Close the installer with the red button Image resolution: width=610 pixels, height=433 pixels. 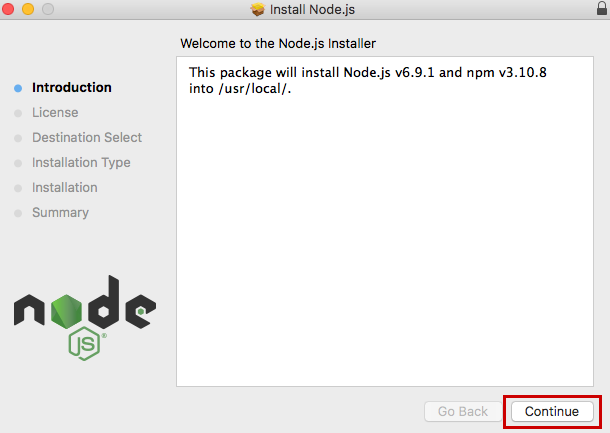10,10
